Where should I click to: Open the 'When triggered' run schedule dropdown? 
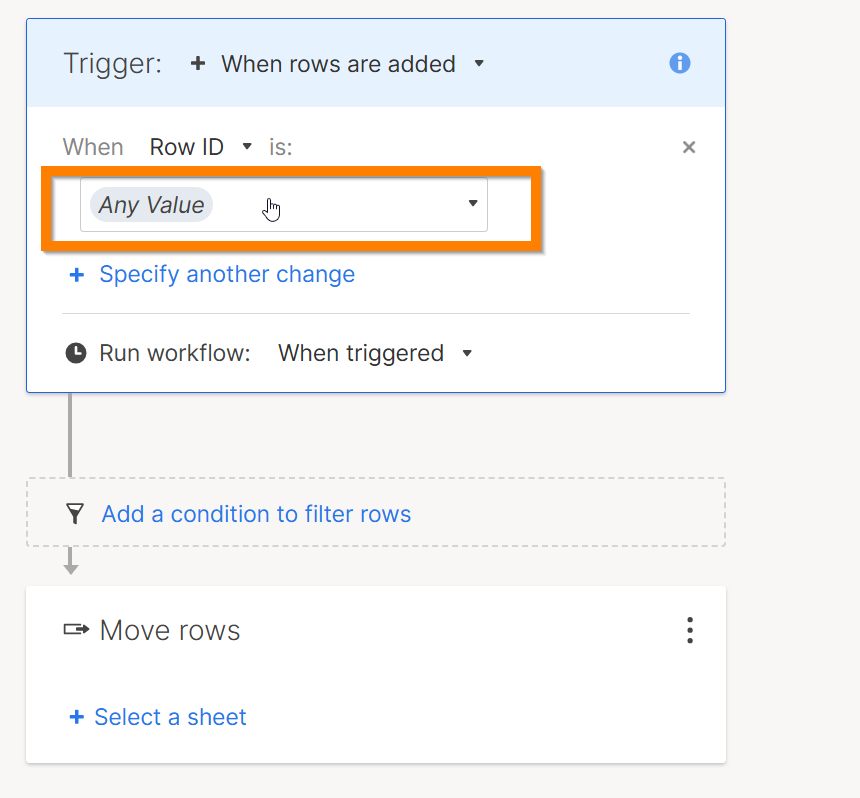[x=374, y=353]
